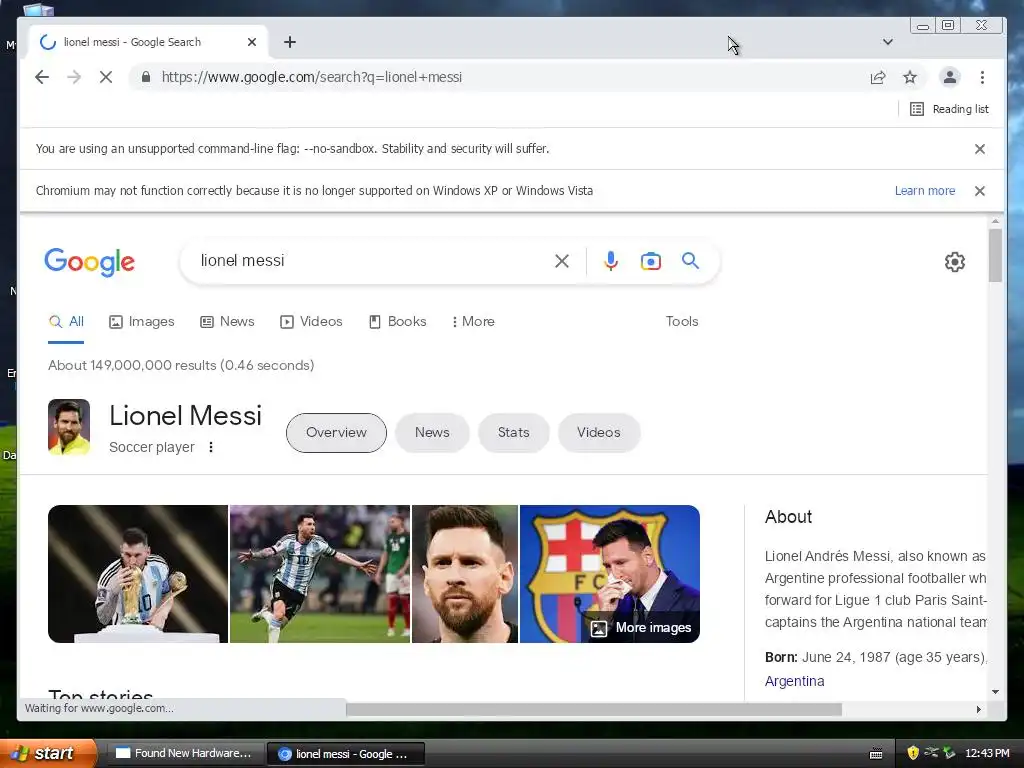Open the Argentina birthplace link

click(x=794, y=681)
